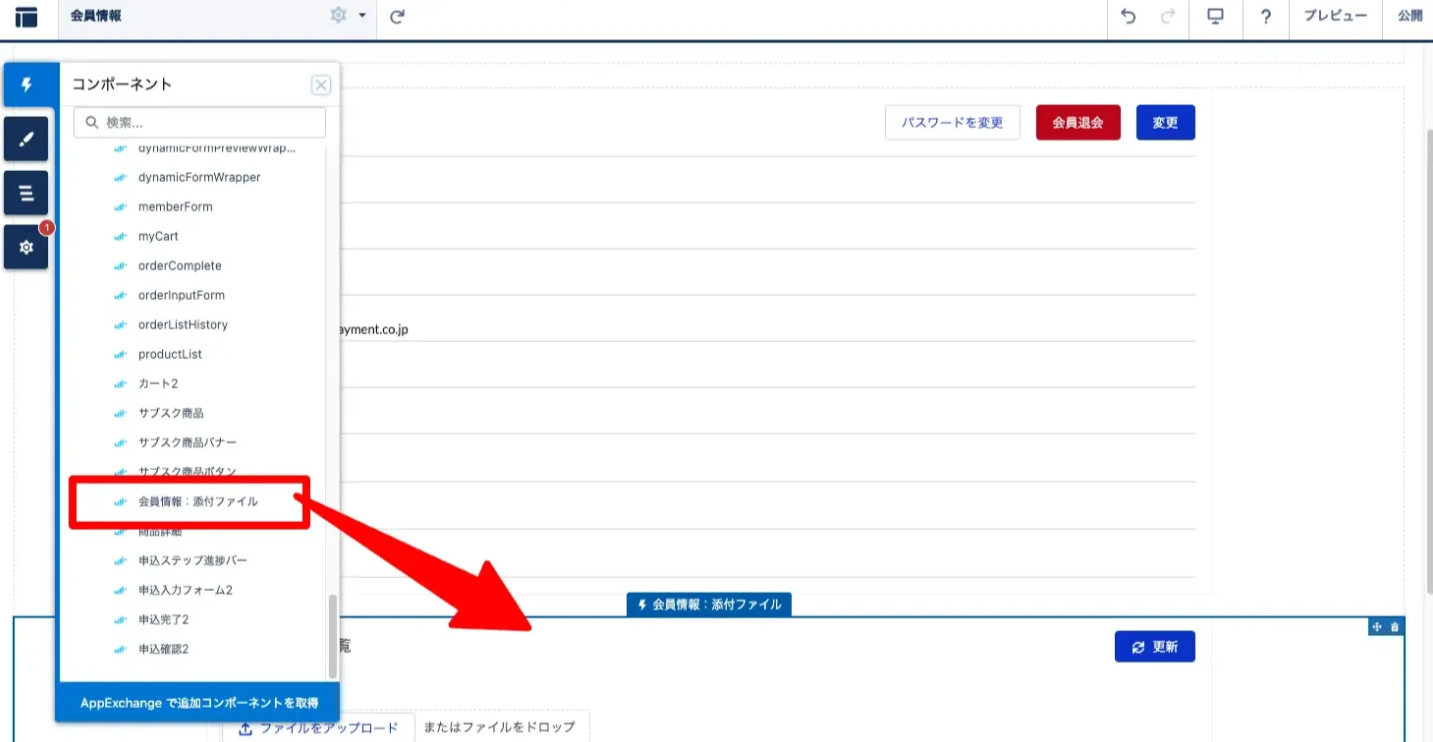The image size is (1433, 742).
Task: Click the move handle on selected component
Action: coord(1377,627)
